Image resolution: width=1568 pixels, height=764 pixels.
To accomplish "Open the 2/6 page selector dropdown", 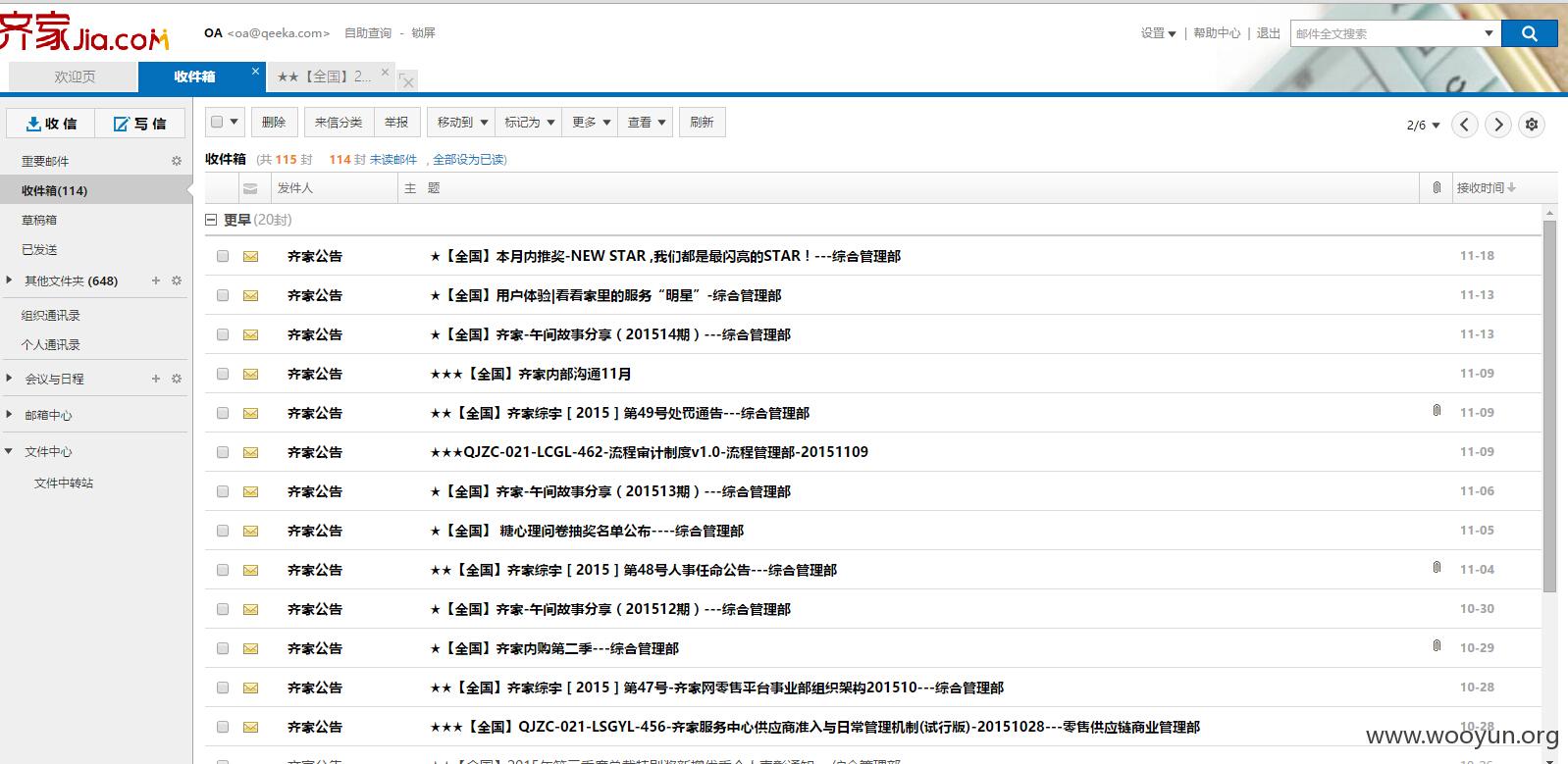I will [1423, 126].
